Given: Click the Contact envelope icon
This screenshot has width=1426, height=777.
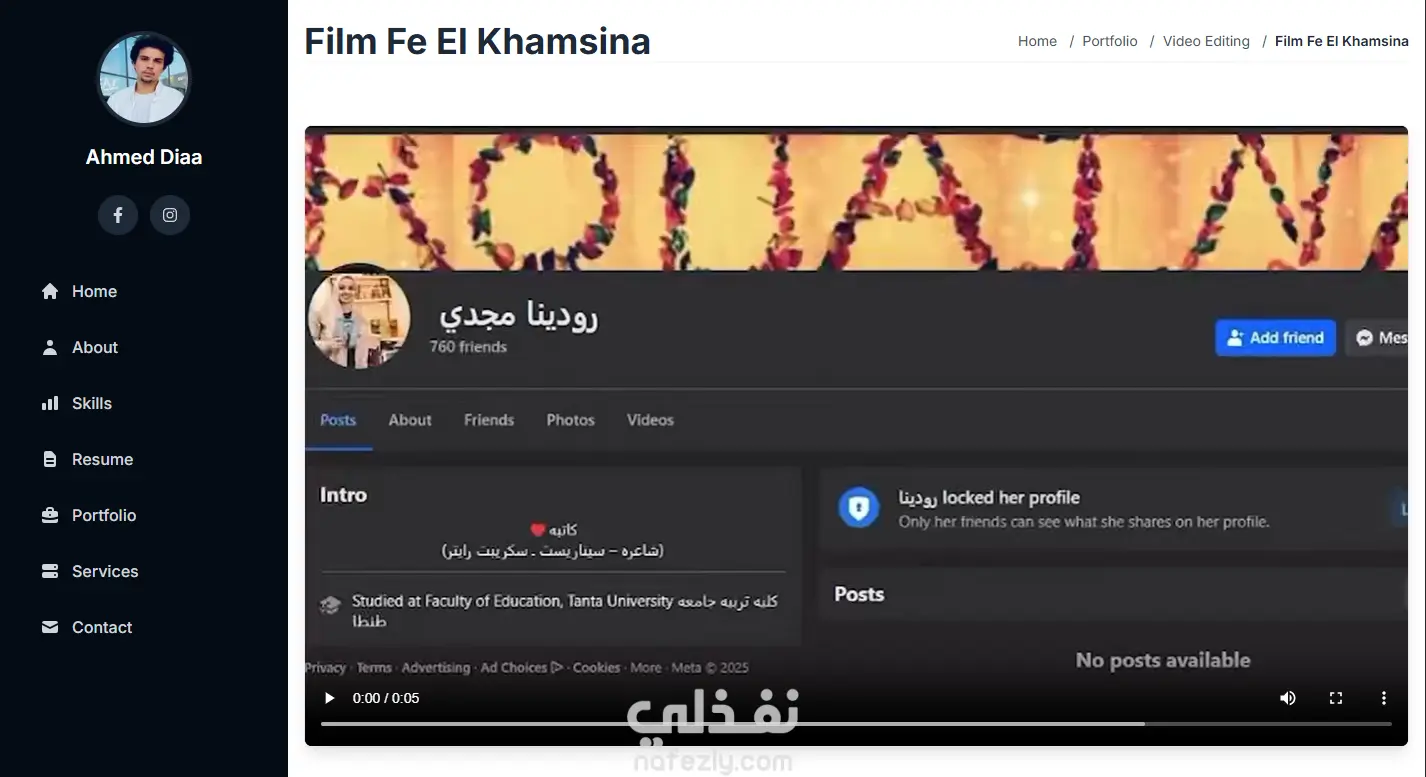Looking at the screenshot, I should pos(50,627).
